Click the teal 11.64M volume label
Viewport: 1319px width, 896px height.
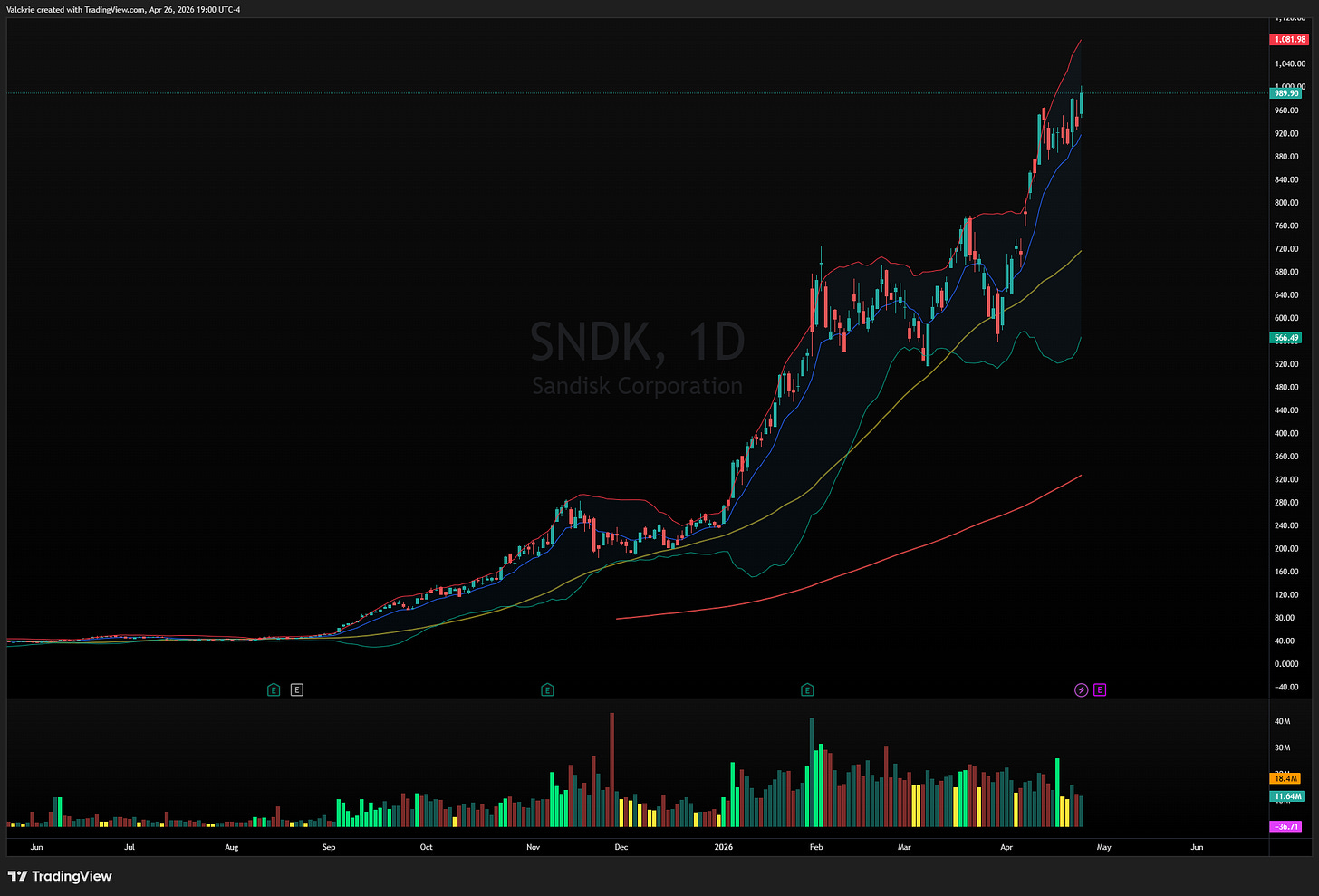1287,796
